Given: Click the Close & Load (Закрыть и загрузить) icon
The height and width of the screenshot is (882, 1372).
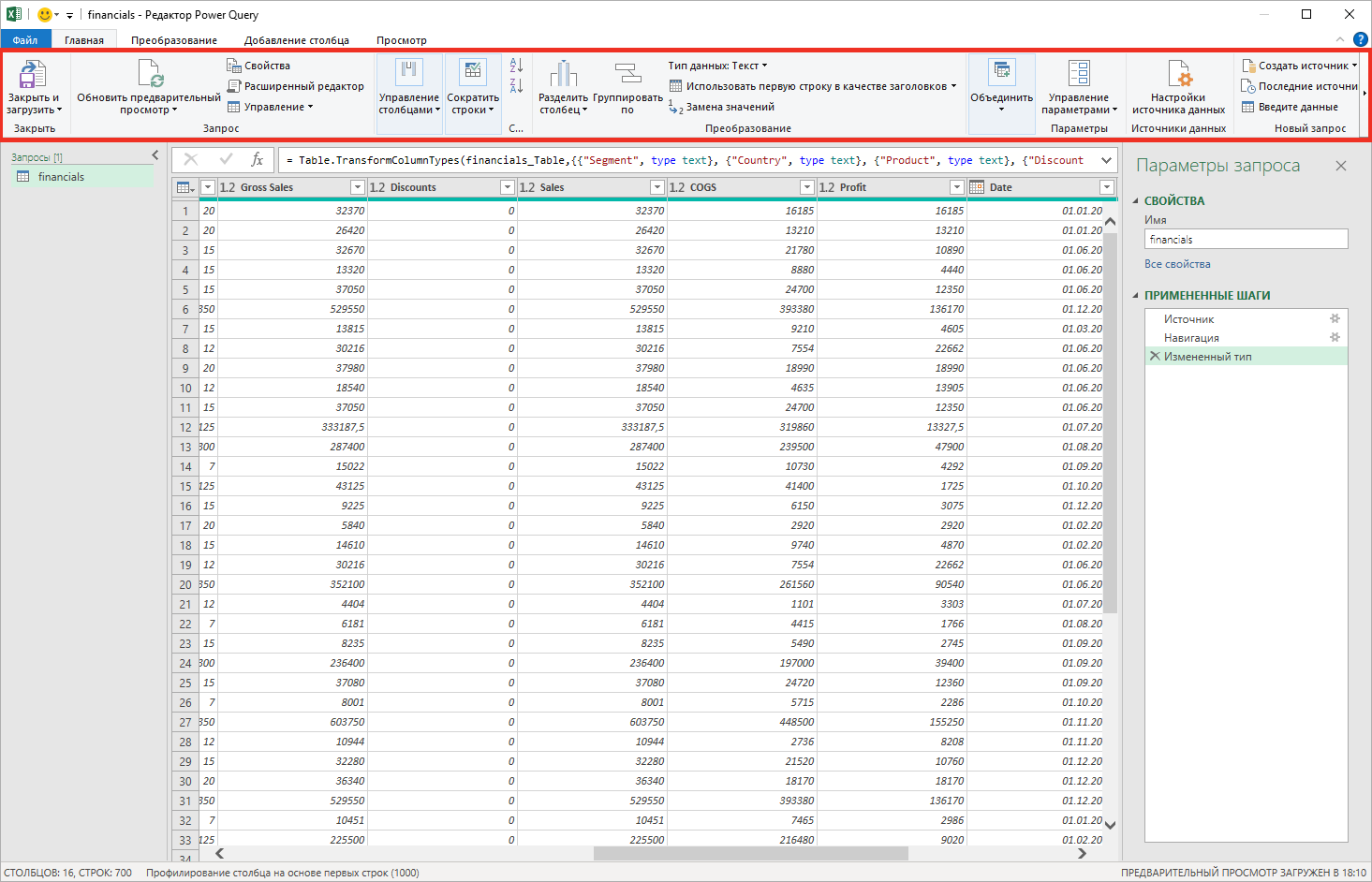Looking at the screenshot, I should pyautogui.click(x=33, y=74).
